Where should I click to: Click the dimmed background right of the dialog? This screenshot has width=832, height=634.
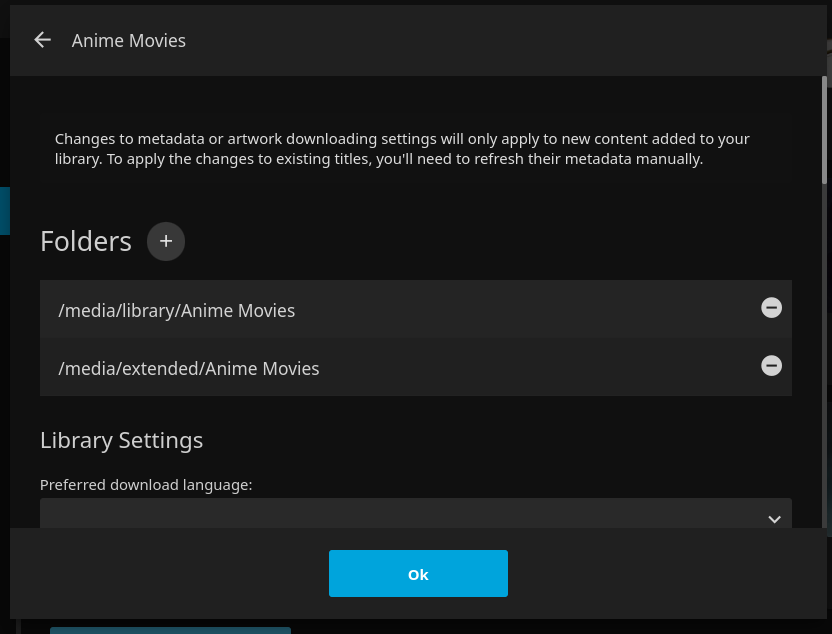829,400
